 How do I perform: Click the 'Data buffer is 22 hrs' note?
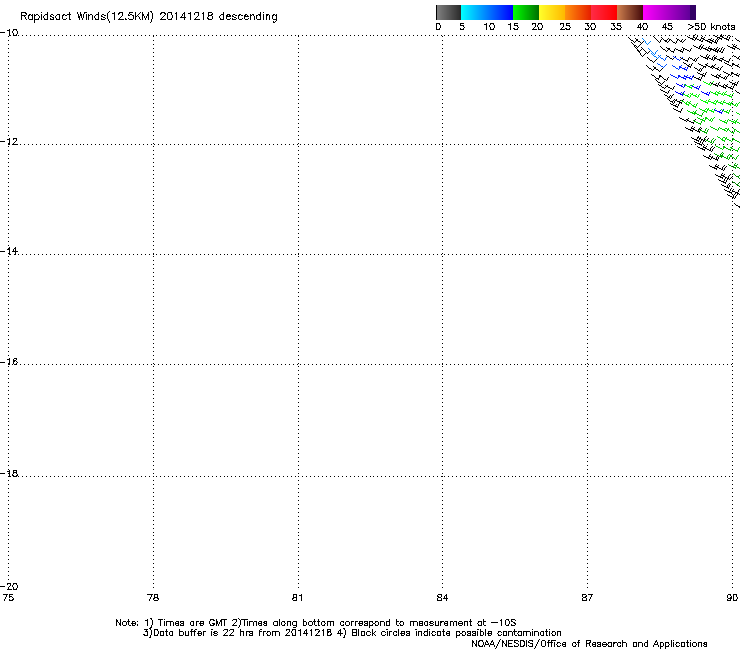352,633
